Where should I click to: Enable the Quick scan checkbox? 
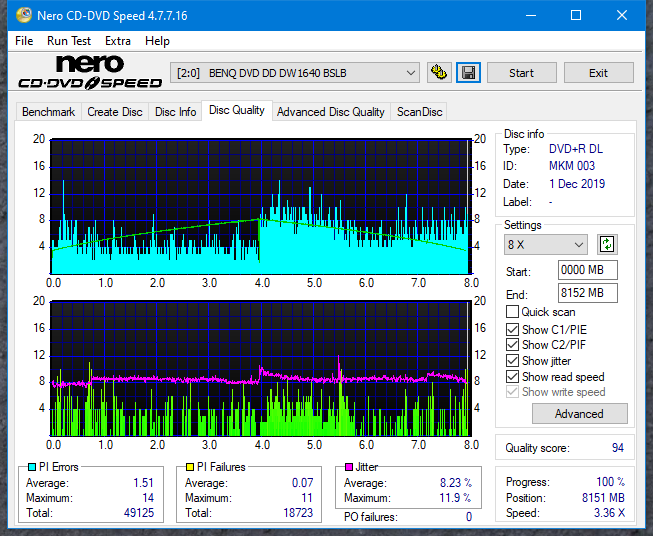[x=513, y=312]
